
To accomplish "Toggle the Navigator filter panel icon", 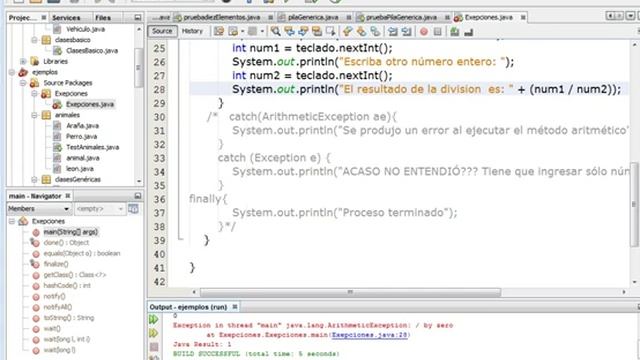I will [x=133, y=209].
